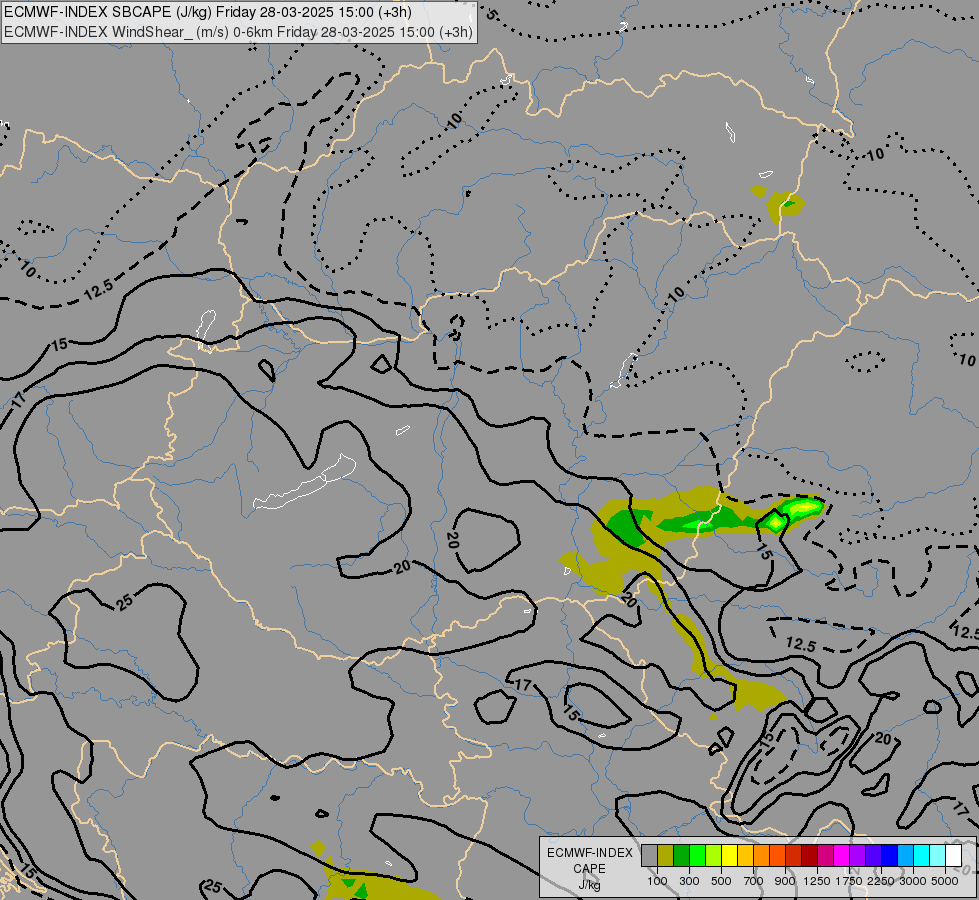The image size is (979, 900).
Task: Pick the pure yellow legend swatch
Action: [x=729, y=856]
